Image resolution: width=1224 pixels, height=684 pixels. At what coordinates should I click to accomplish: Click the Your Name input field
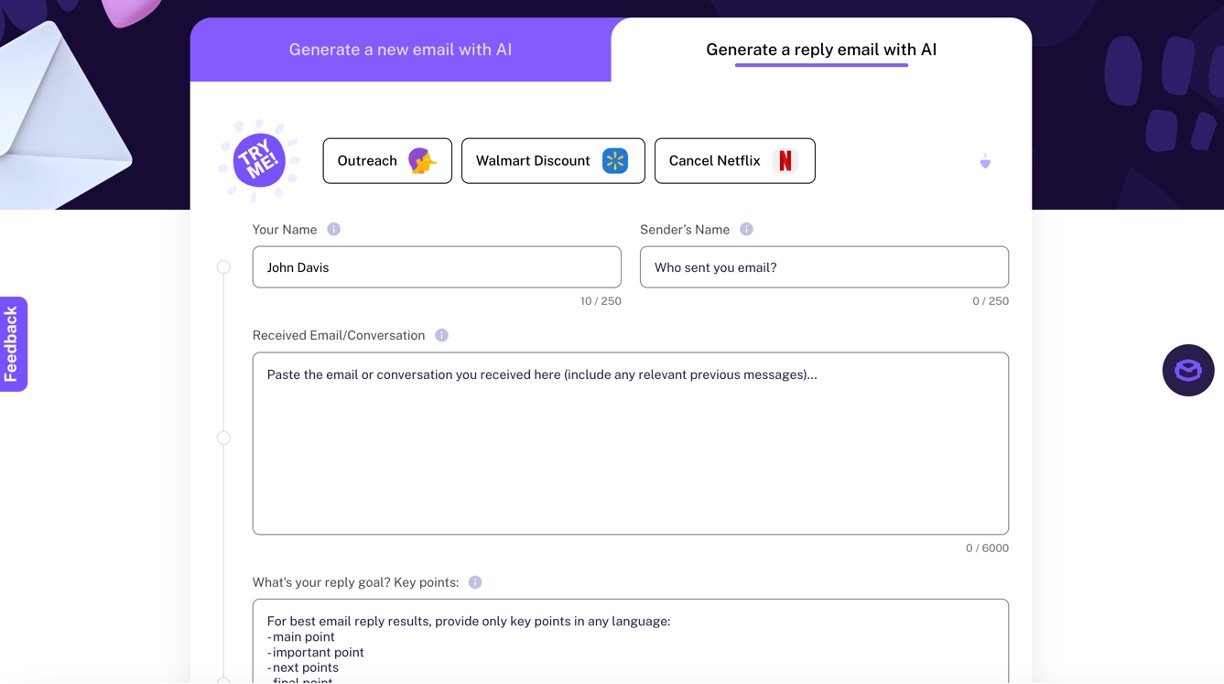[436, 267]
